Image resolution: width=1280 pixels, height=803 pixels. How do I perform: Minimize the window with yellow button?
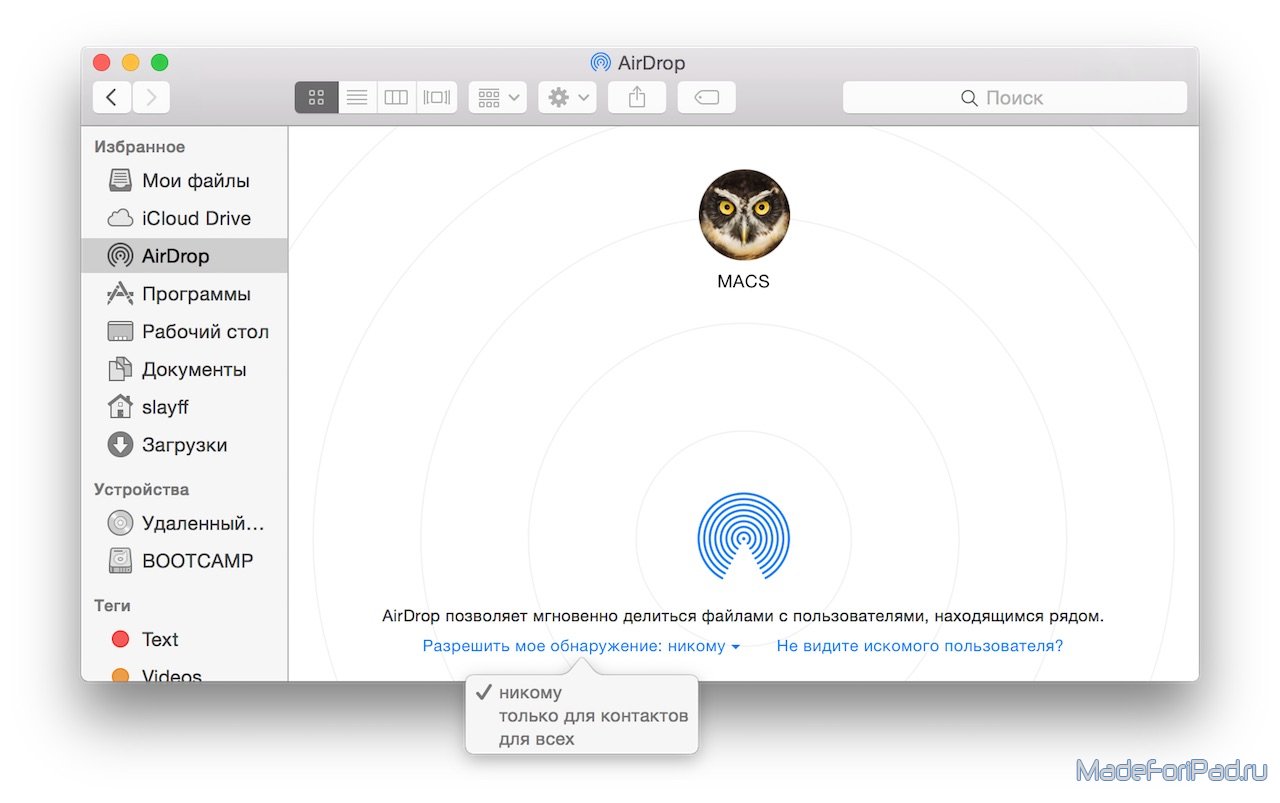coord(130,62)
